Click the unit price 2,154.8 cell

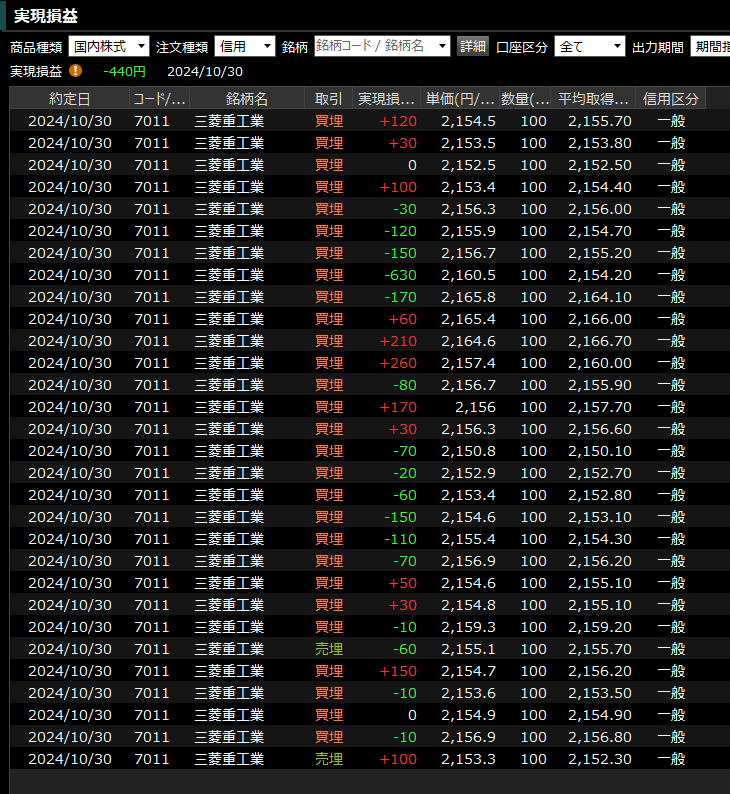tap(468, 605)
